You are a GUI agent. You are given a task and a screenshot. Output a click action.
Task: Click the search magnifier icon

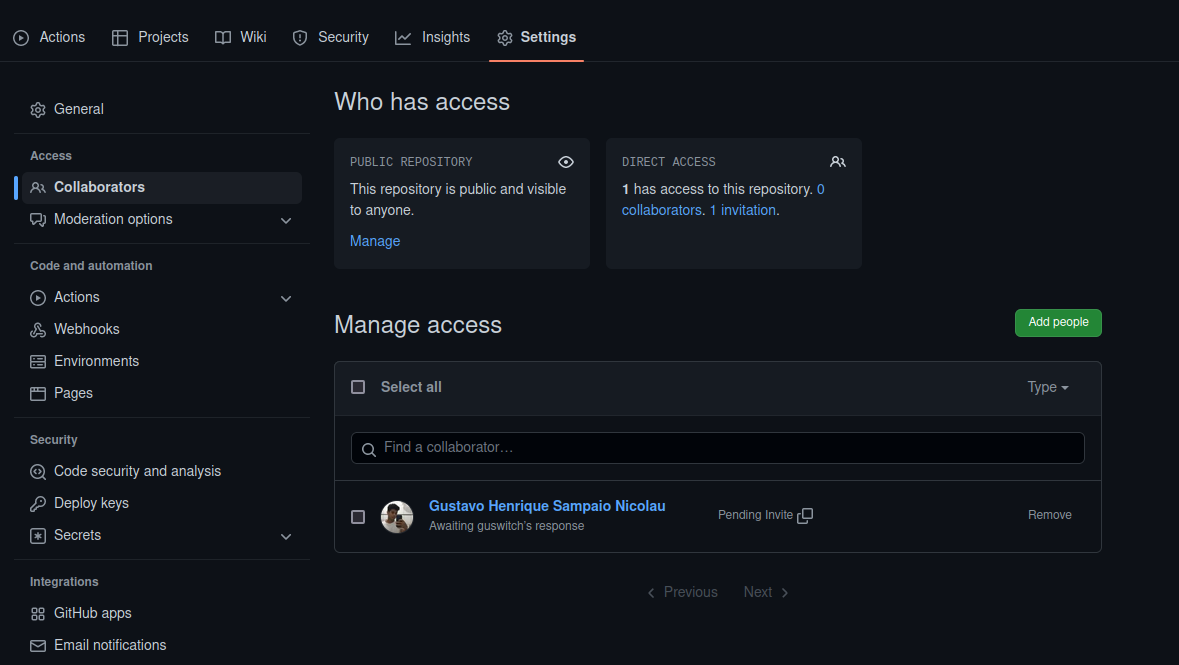368,450
